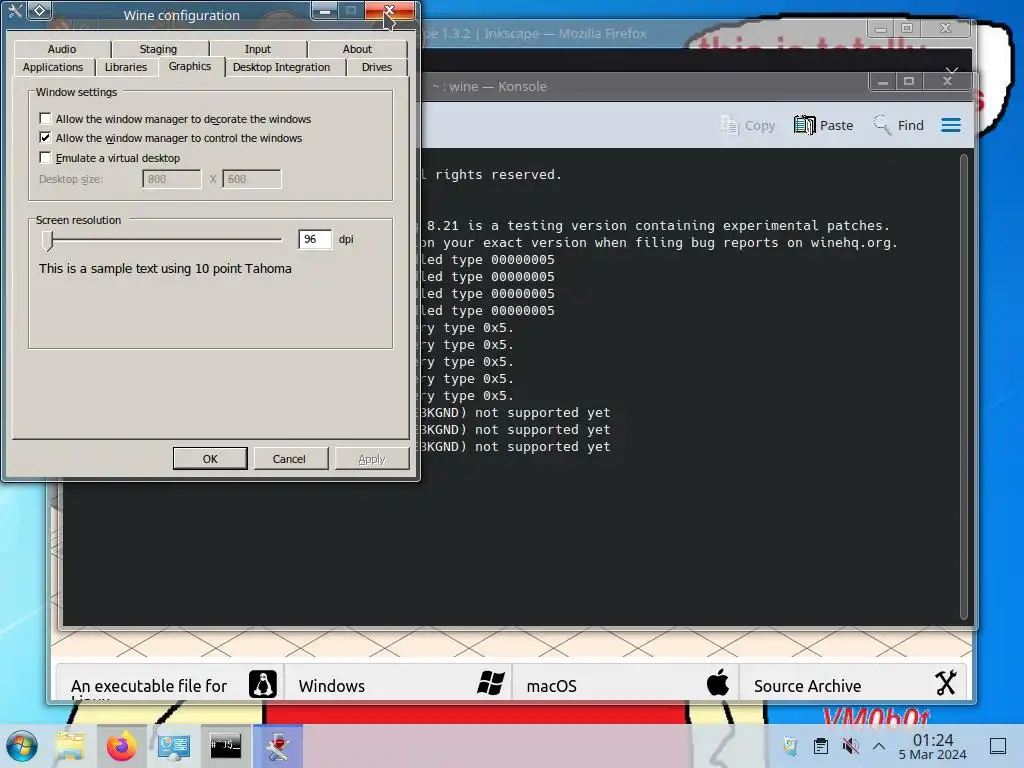
Task: Switch to the Drives tab
Action: click(377, 67)
